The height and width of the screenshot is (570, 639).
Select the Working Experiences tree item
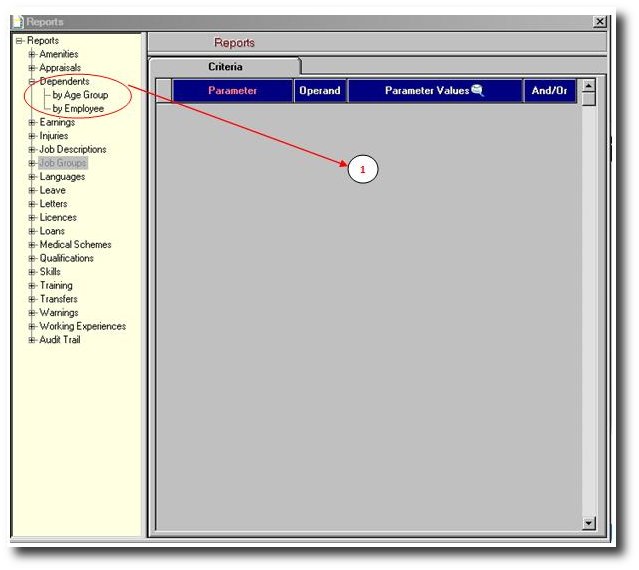[x=82, y=326]
